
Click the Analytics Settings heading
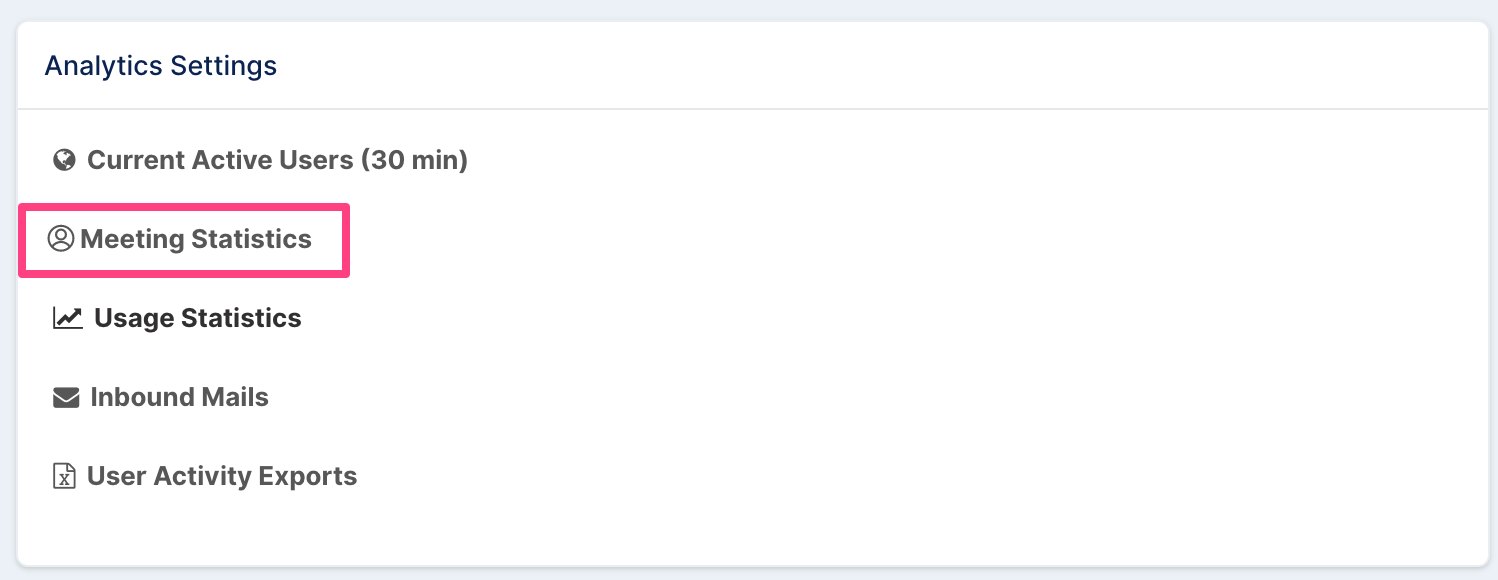point(161,66)
